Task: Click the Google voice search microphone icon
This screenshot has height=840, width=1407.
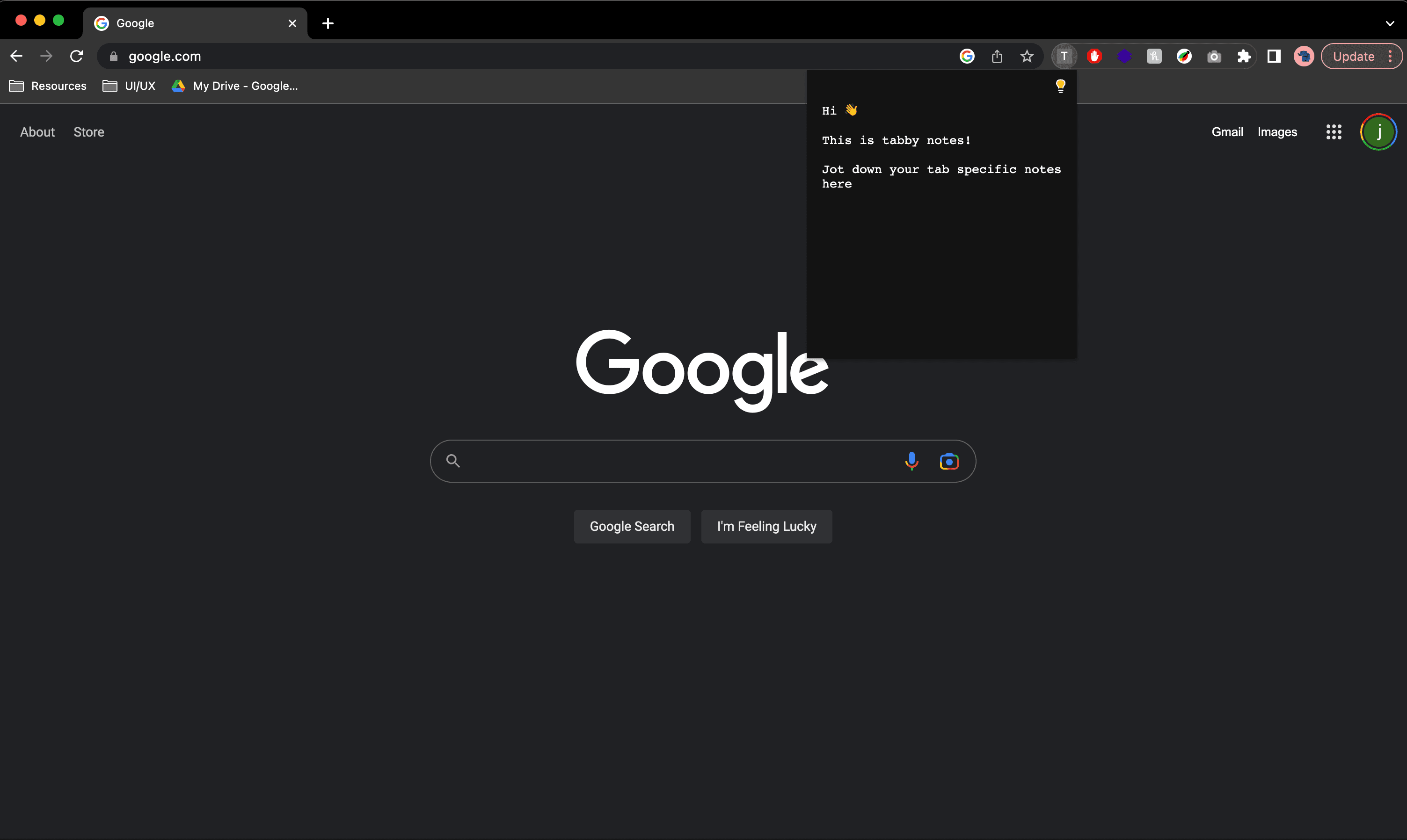Action: [x=911, y=460]
